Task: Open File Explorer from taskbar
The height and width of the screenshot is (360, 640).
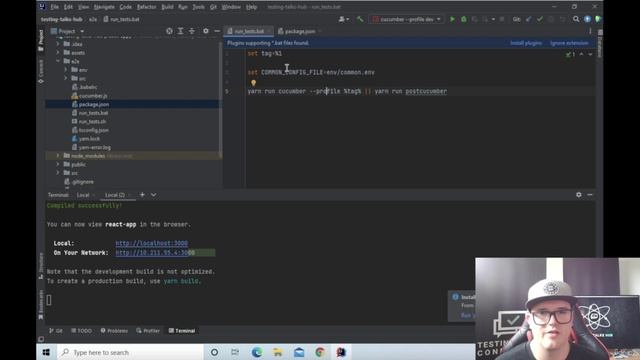Action: click(278, 352)
